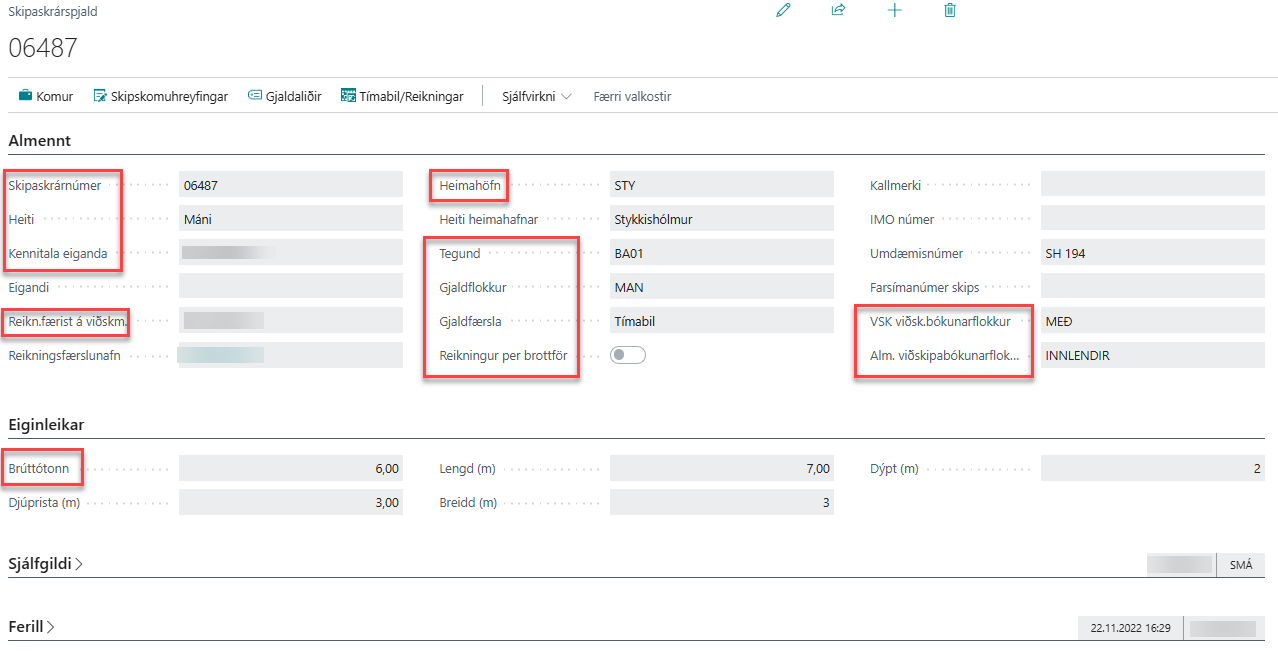Click the SMÁ summary value in Sjálfgildi
The image size is (1278, 658).
pos(1240,565)
